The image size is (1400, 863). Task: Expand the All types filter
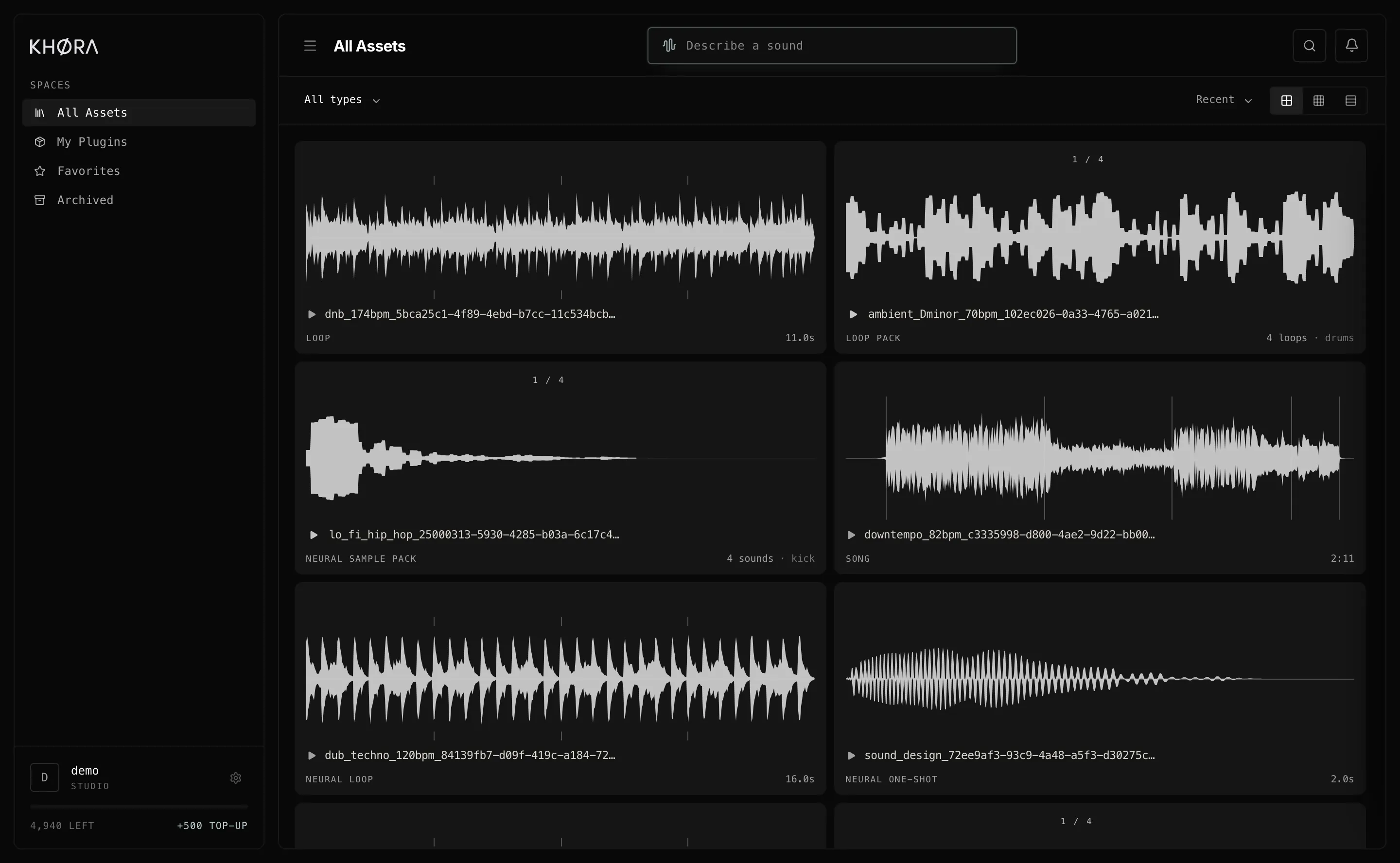(x=342, y=100)
